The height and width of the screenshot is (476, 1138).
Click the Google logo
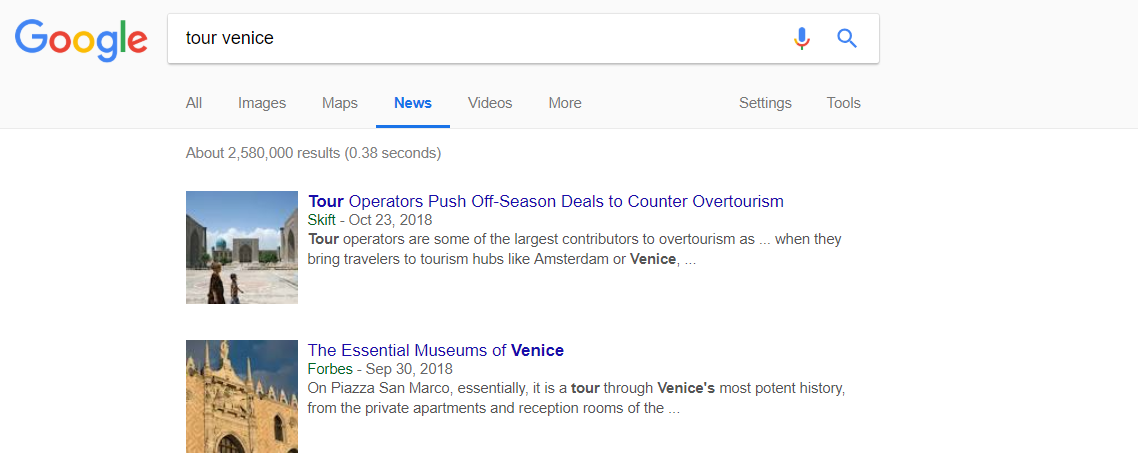tap(81, 39)
